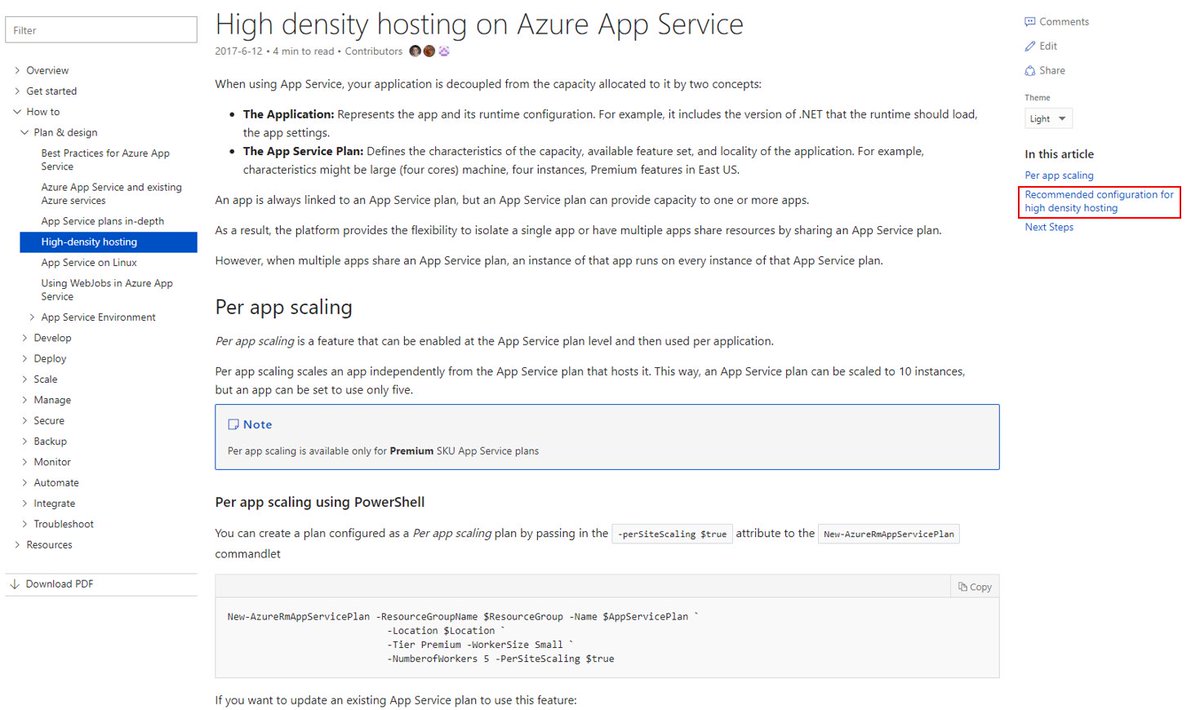Click the Filter input field

click(101, 30)
